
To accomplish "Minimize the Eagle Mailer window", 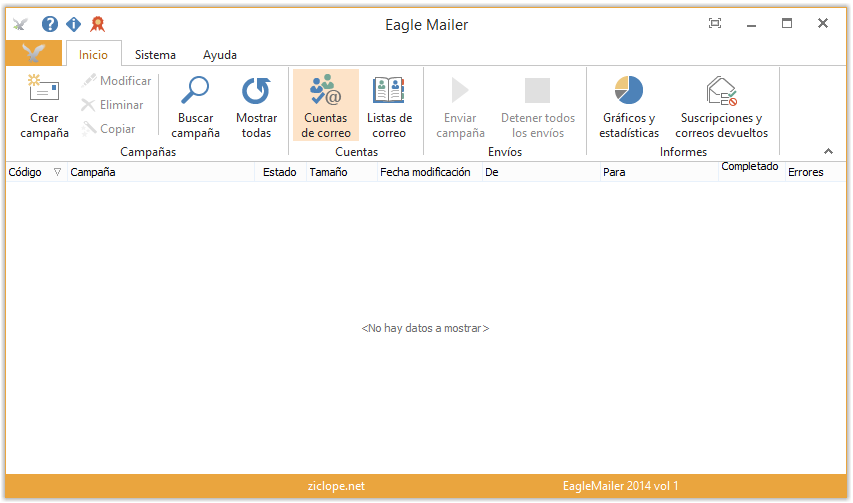I will (751, 24).
